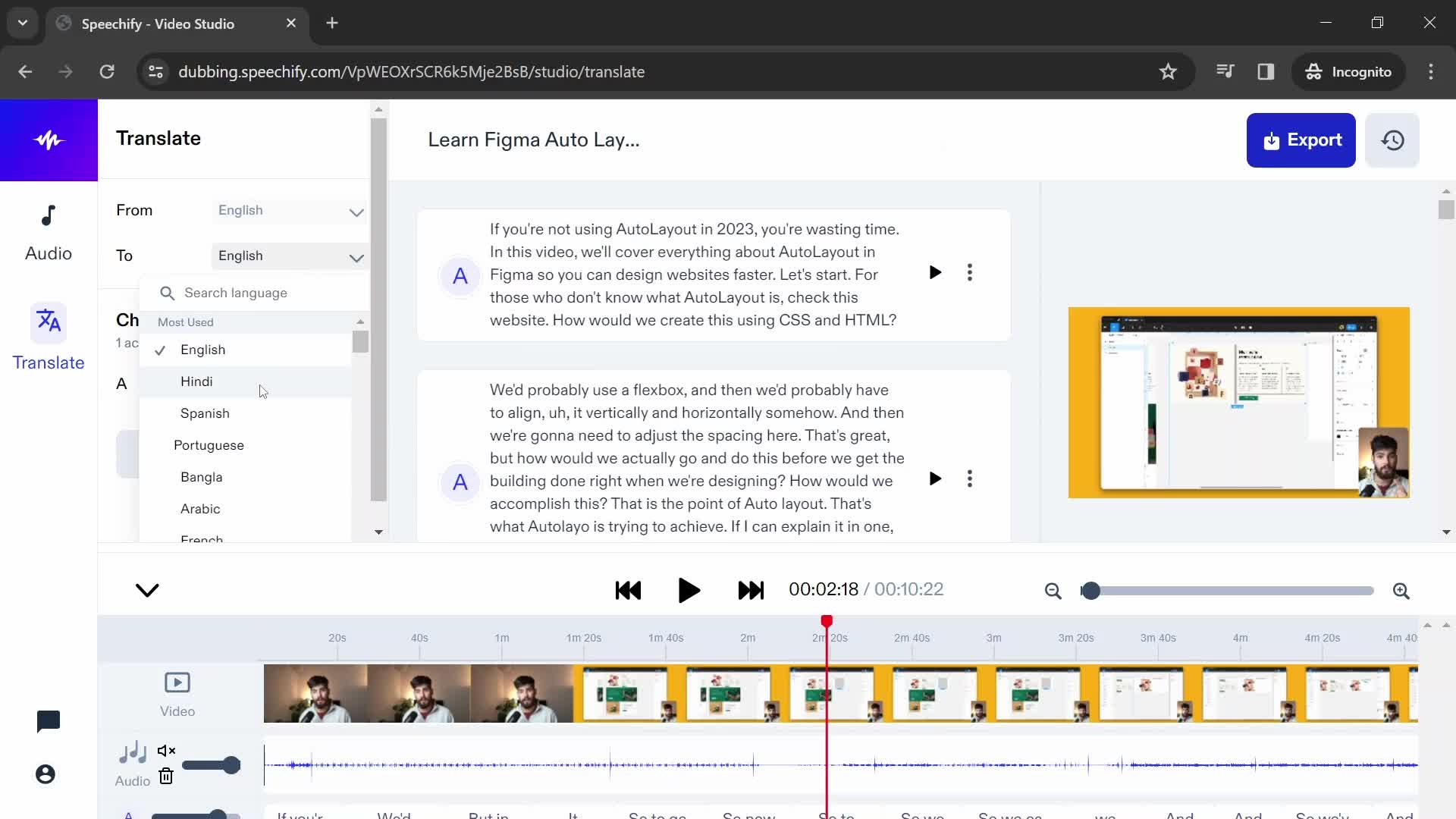Viewport: 1456px width, 819px height.
Task: Click the Incognito indicator
Action: (1348, 71)
